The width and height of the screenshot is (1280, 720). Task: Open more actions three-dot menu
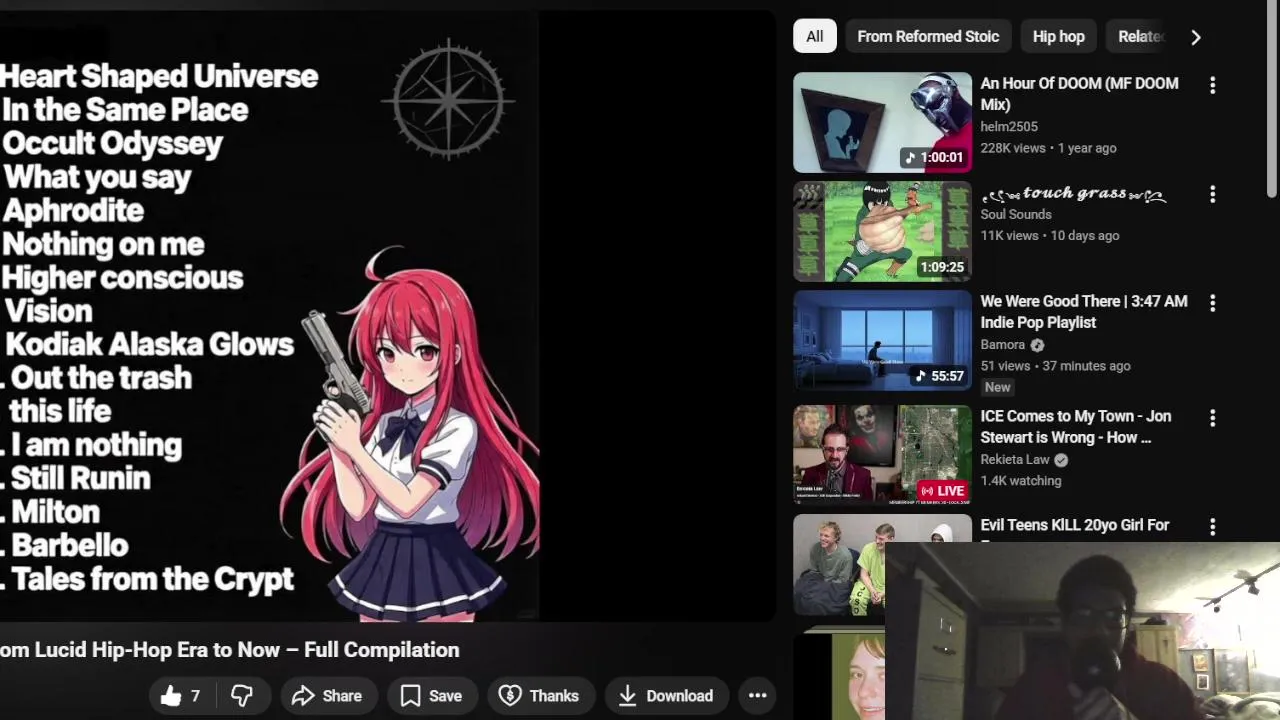click(x=758, y=696)
